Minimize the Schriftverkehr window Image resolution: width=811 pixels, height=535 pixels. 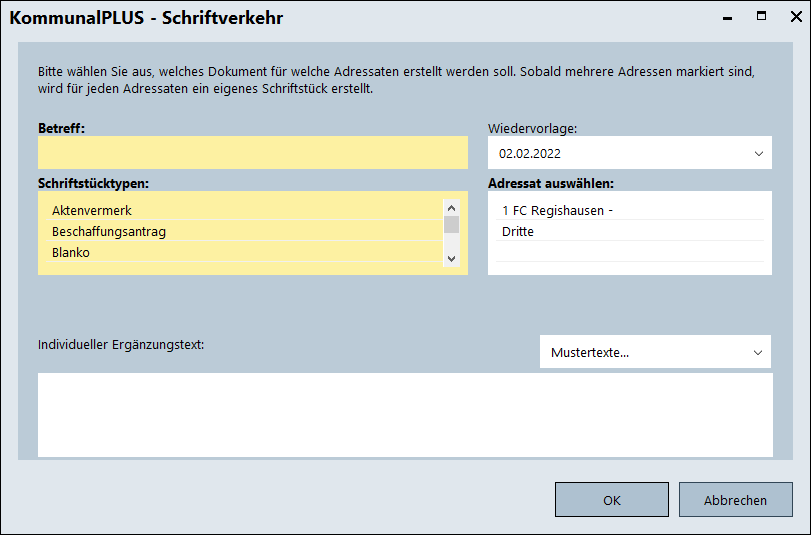point(729,16)
